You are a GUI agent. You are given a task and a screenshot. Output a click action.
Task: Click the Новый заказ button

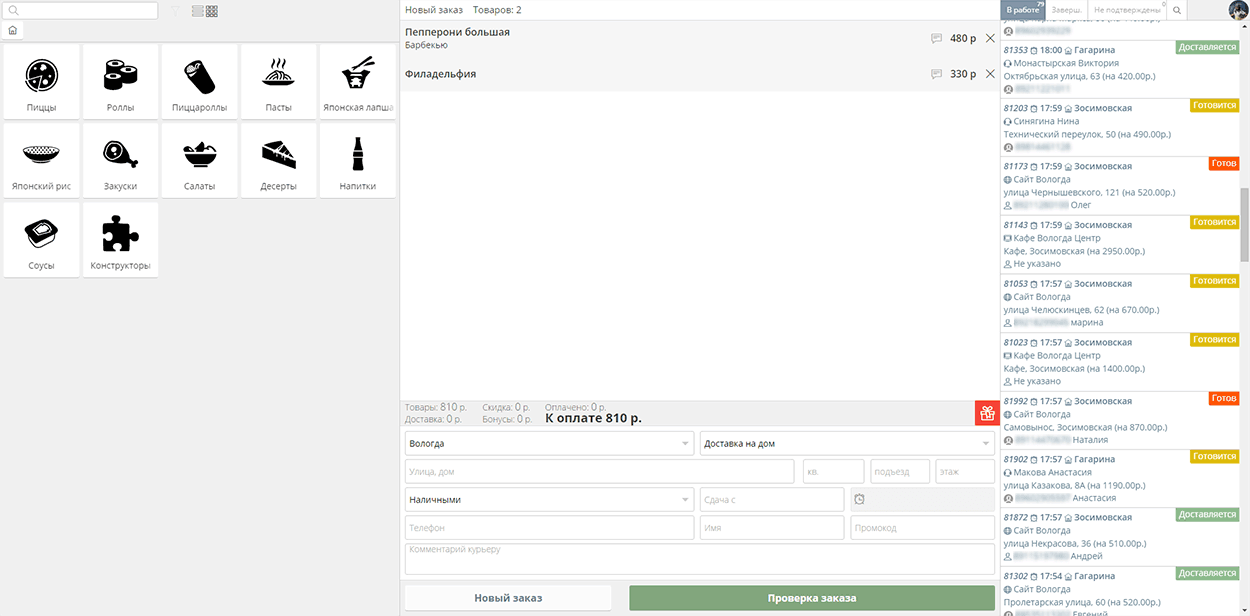[508, 598]
